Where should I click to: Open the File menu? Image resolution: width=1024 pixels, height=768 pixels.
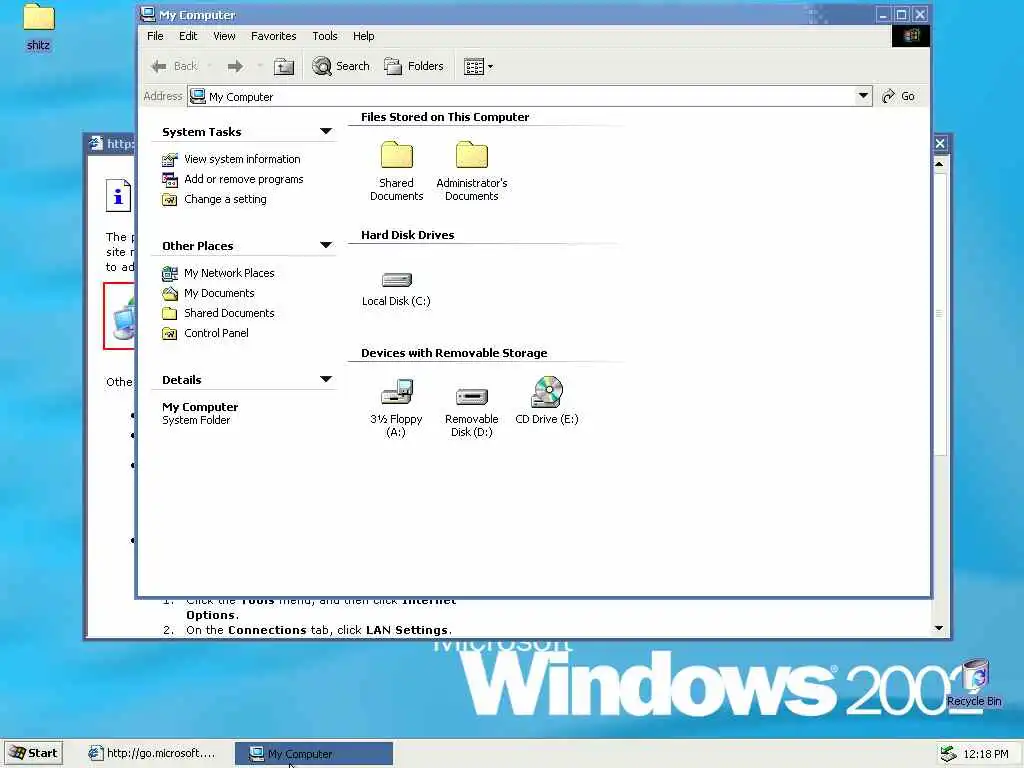click(155, 36)
